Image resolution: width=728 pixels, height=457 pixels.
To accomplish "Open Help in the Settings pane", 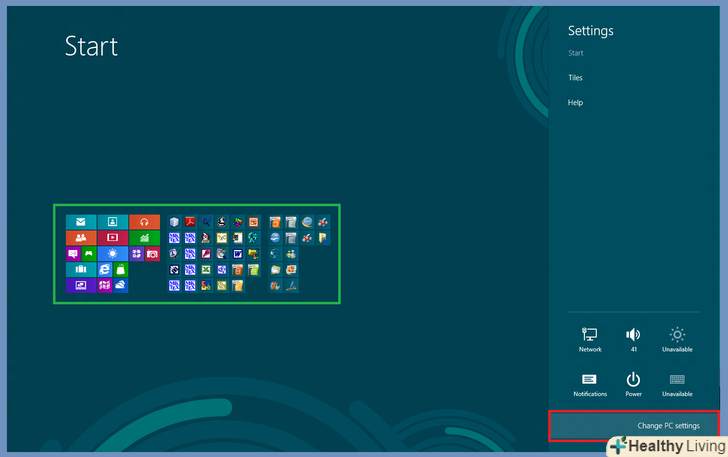I will (x=575, y=103).
